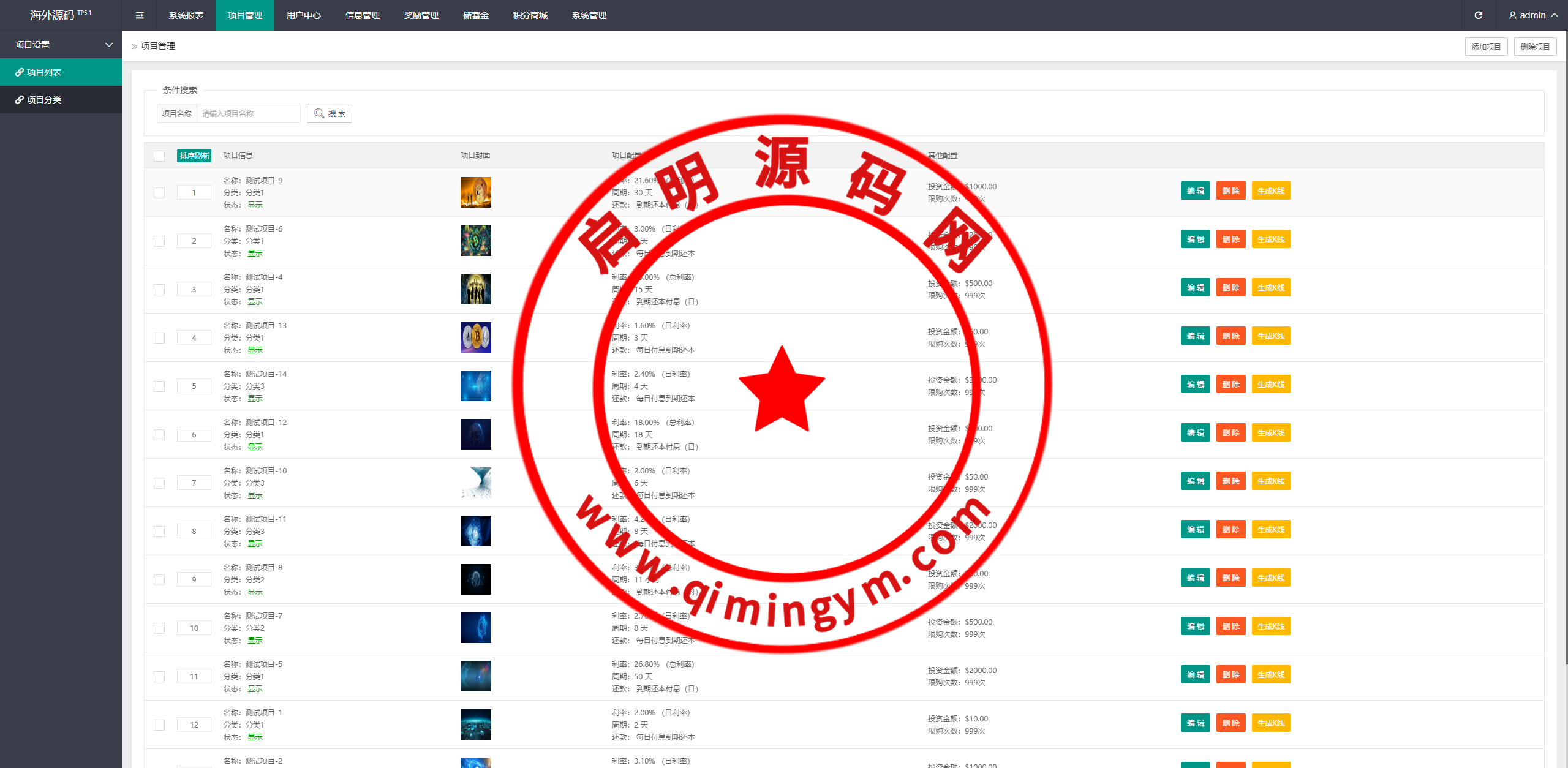Click the sidebar collapse hamburger icon
This screenshot has height=768, width=1568.
140,15
